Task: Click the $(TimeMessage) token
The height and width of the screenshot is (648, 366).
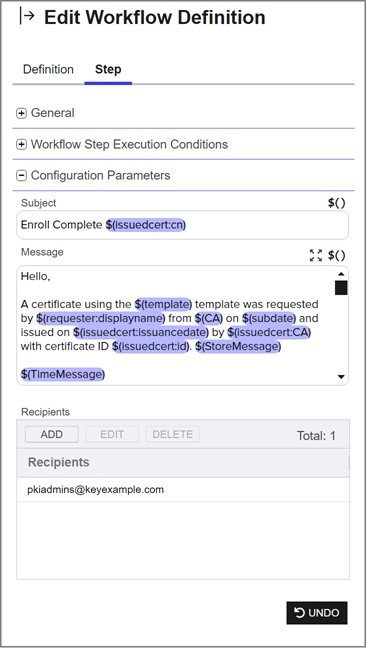Action: [x=63, y=374]
